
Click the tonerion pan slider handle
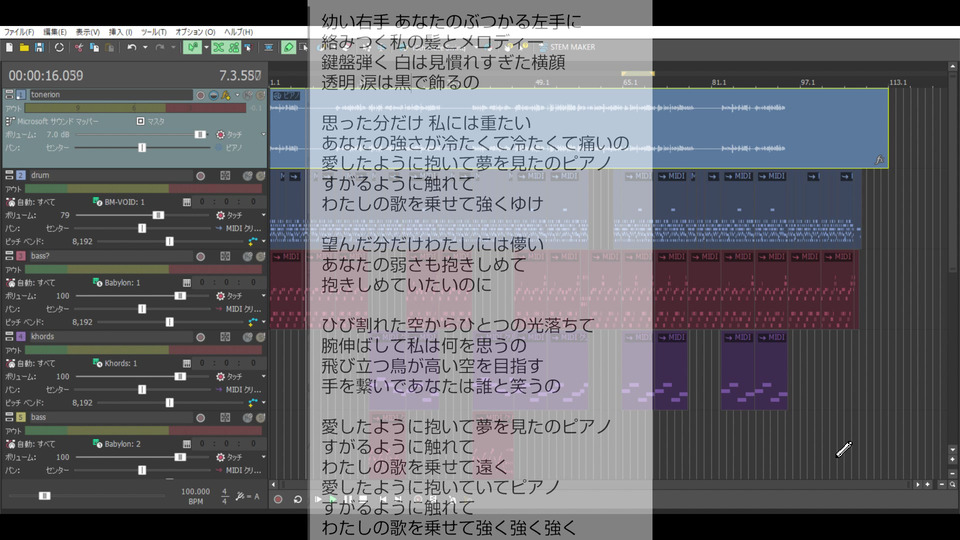(142, 148)
